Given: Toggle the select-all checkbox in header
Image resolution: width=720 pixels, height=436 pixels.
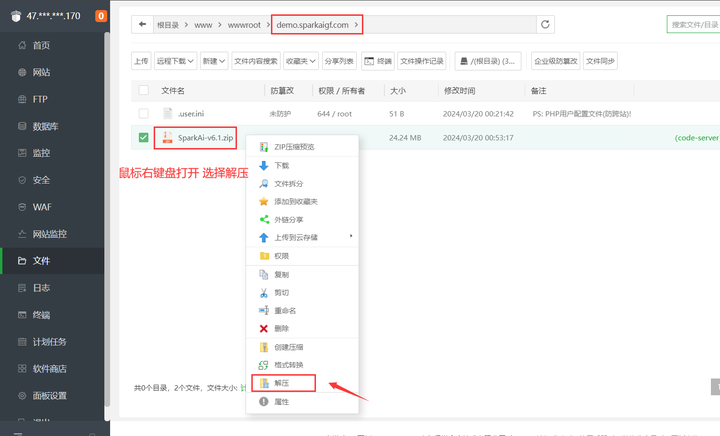Looking at the screenshot, I should [x=144, y=91].
